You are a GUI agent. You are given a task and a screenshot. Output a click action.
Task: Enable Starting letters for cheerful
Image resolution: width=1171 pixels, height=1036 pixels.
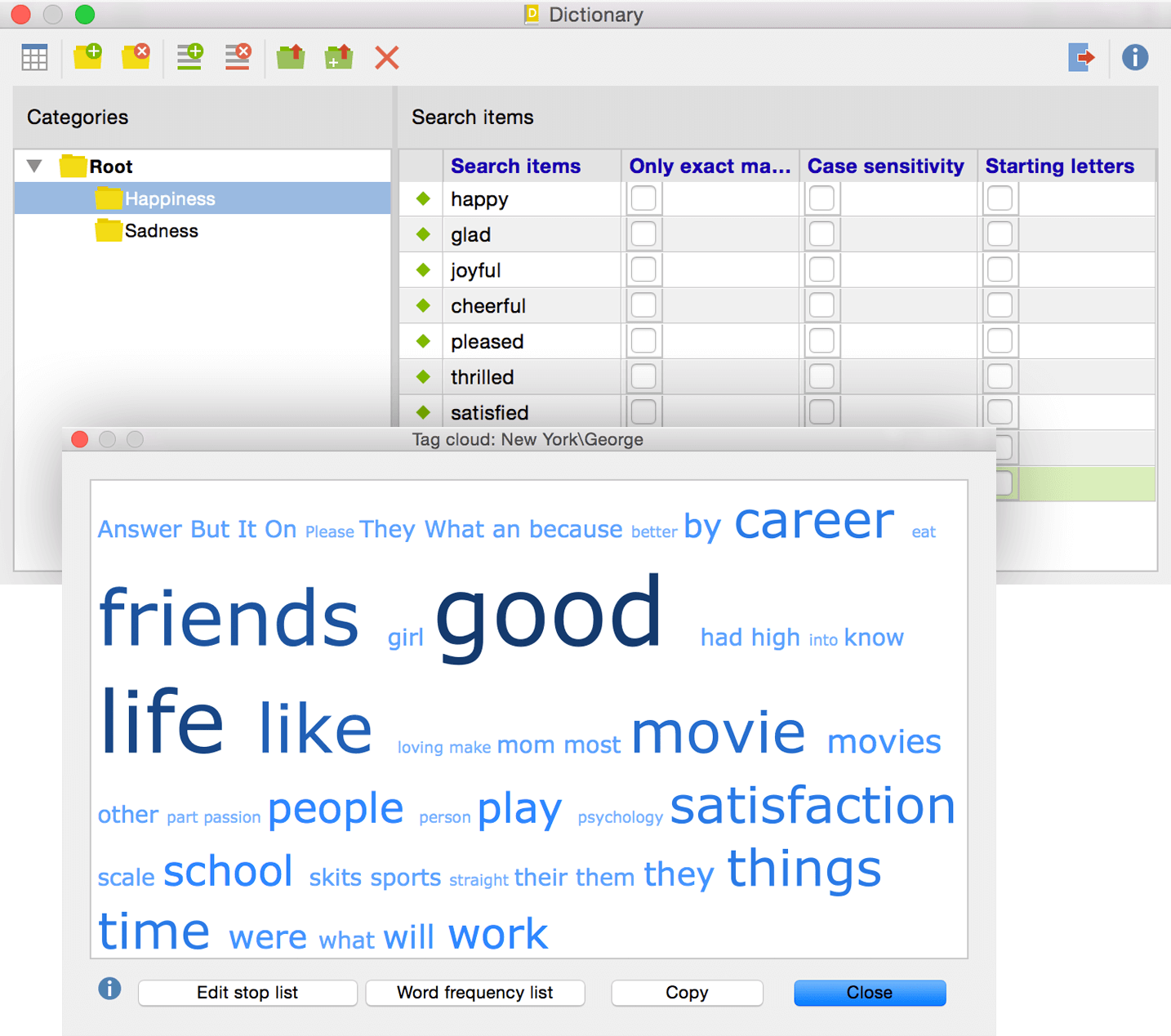(x=1000, y=305)
